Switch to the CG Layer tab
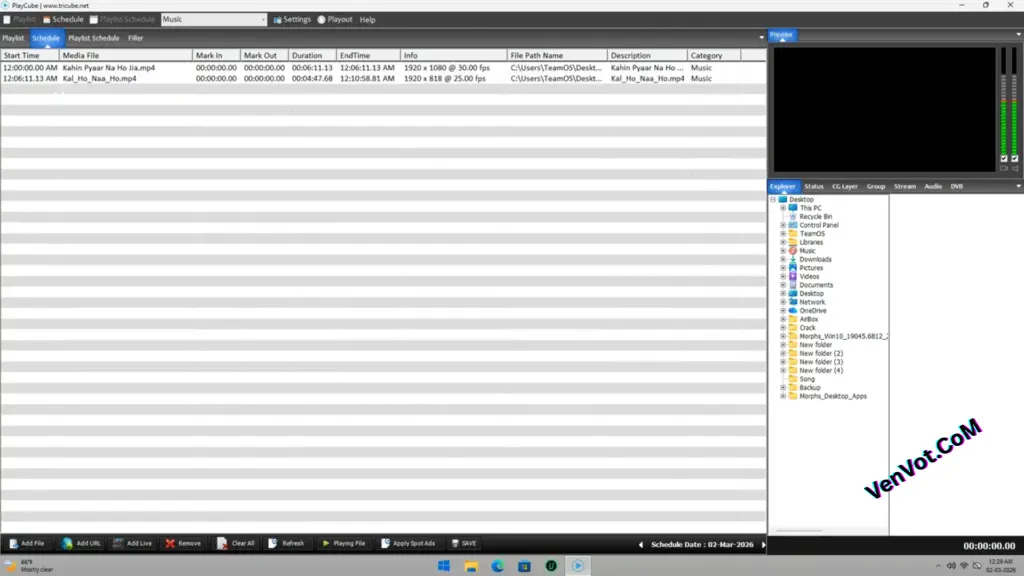 [x=844, y=186]
